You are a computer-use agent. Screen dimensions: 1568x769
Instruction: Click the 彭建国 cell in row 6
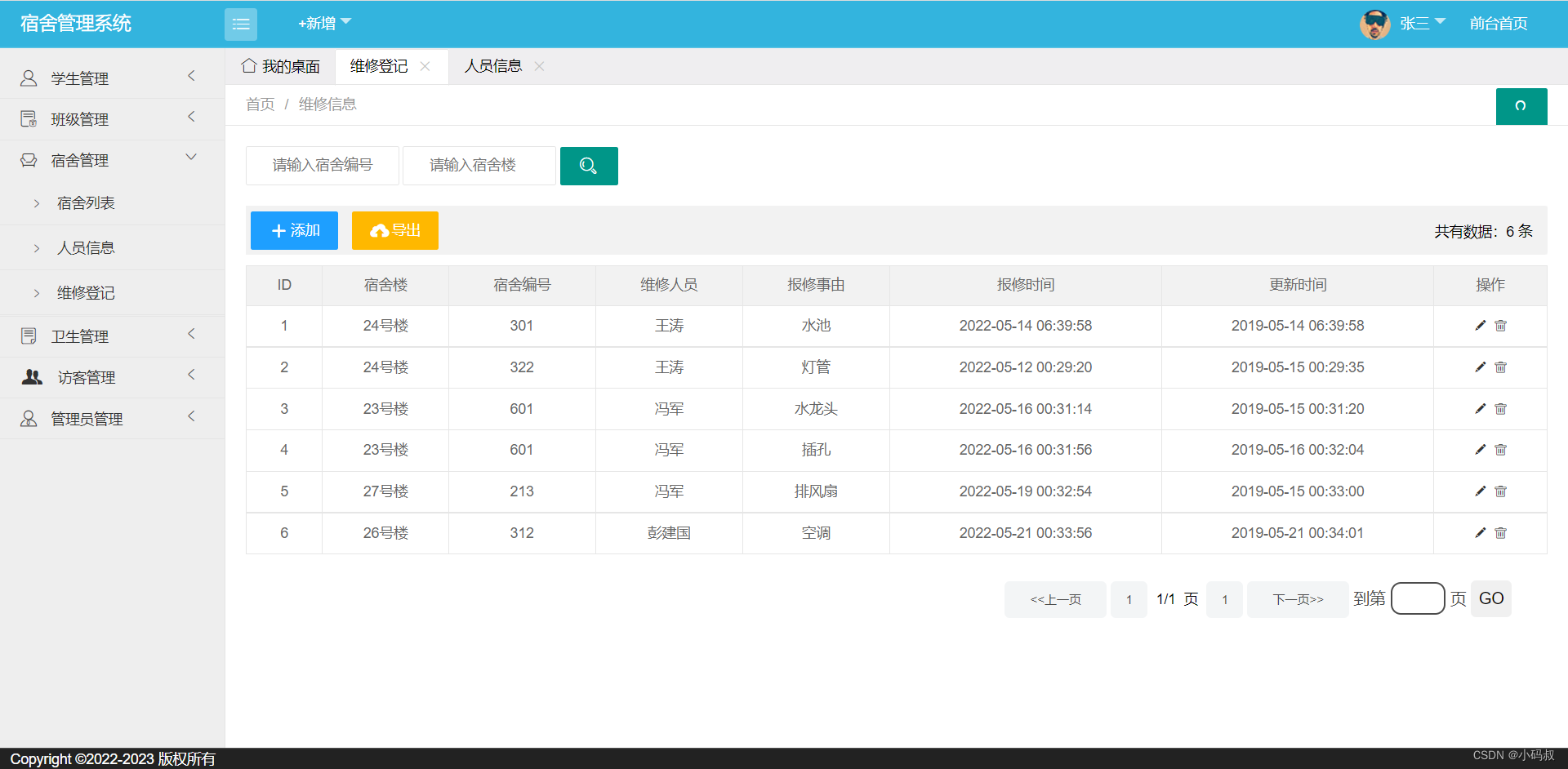pyautogui.click(x=669, y=533)
